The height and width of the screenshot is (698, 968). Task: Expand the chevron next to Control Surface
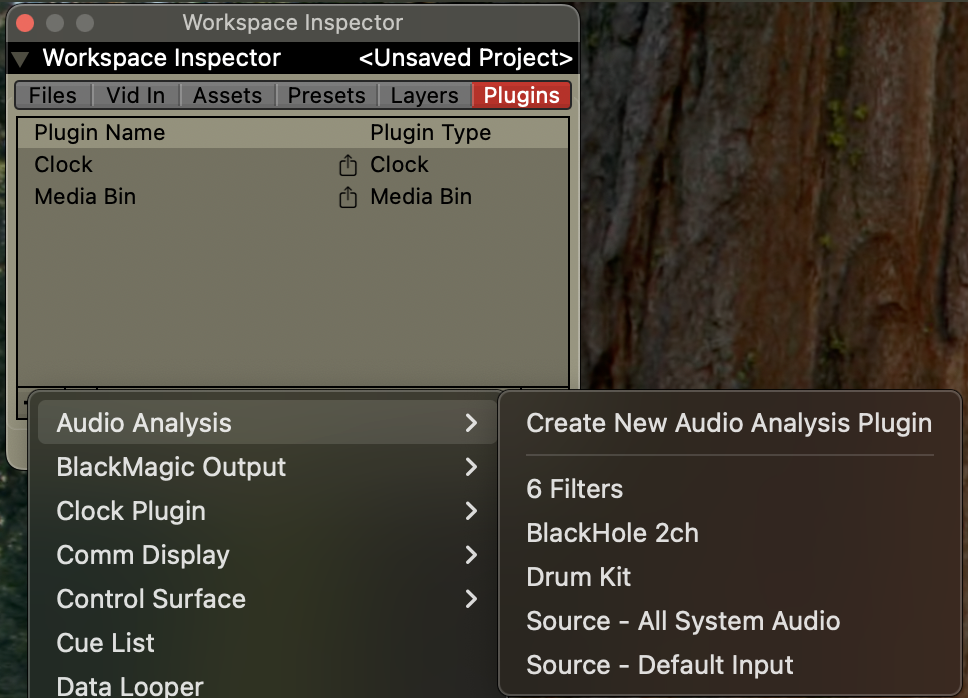click(472, 599)
